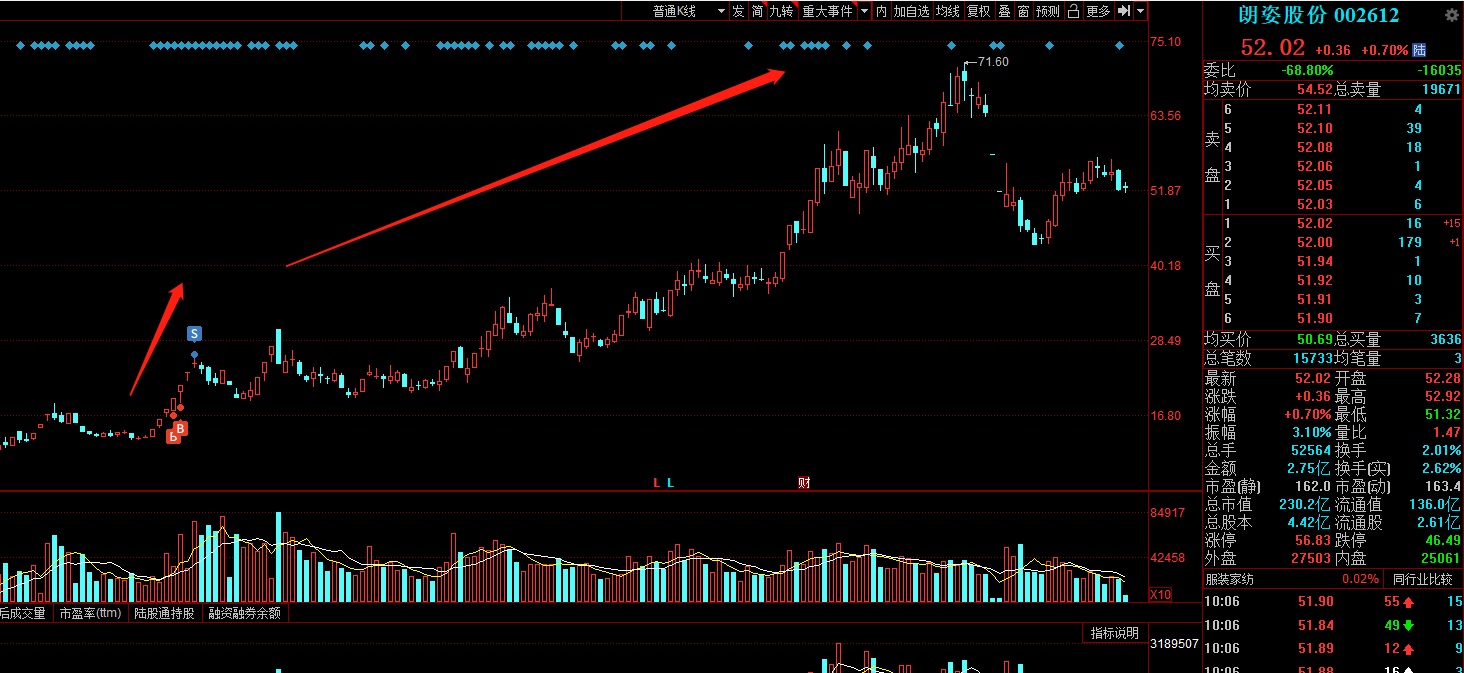Screen dimensions: 1464x673
Task: Click the 总市值 230.2亿 value
Action: (1306, 505)
